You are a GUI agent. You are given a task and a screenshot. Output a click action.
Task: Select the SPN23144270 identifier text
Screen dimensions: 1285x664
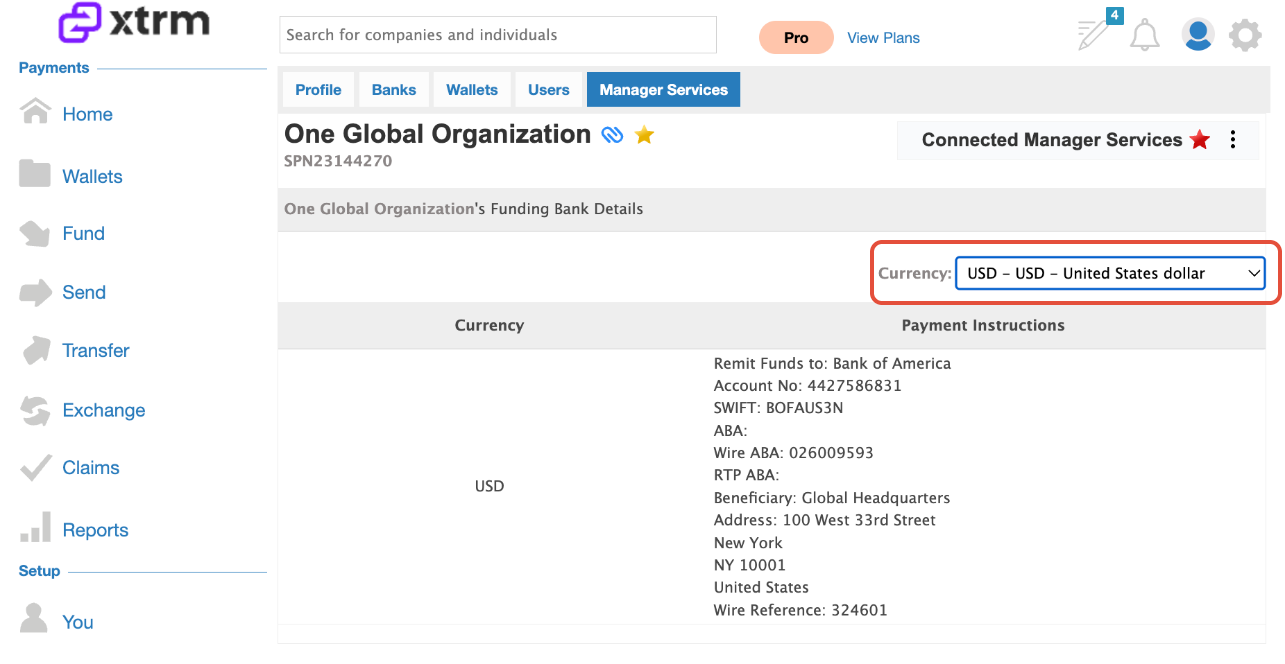[338, 161]
